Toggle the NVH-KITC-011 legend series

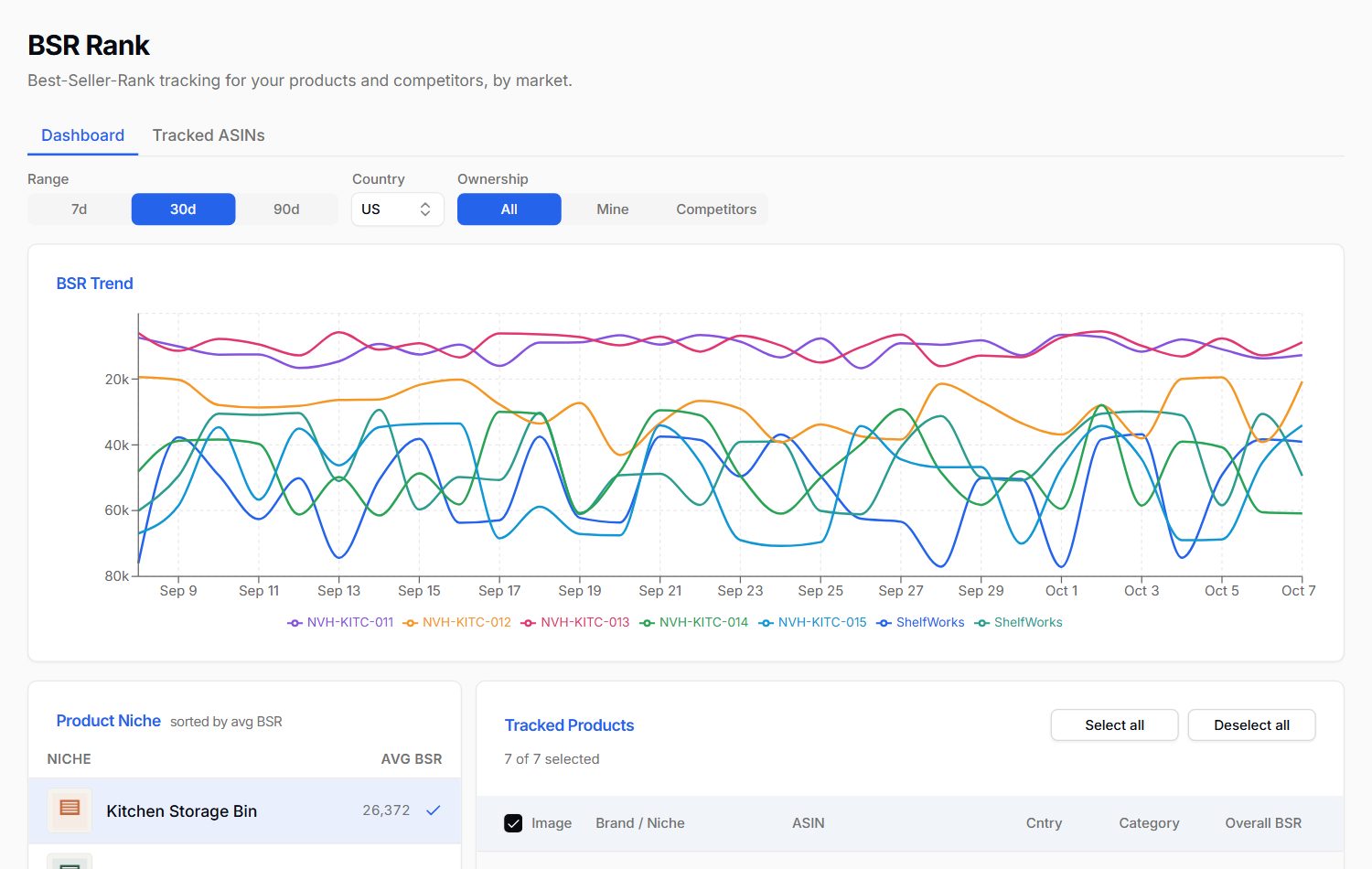pyautogui.click(x=340, y=622)
